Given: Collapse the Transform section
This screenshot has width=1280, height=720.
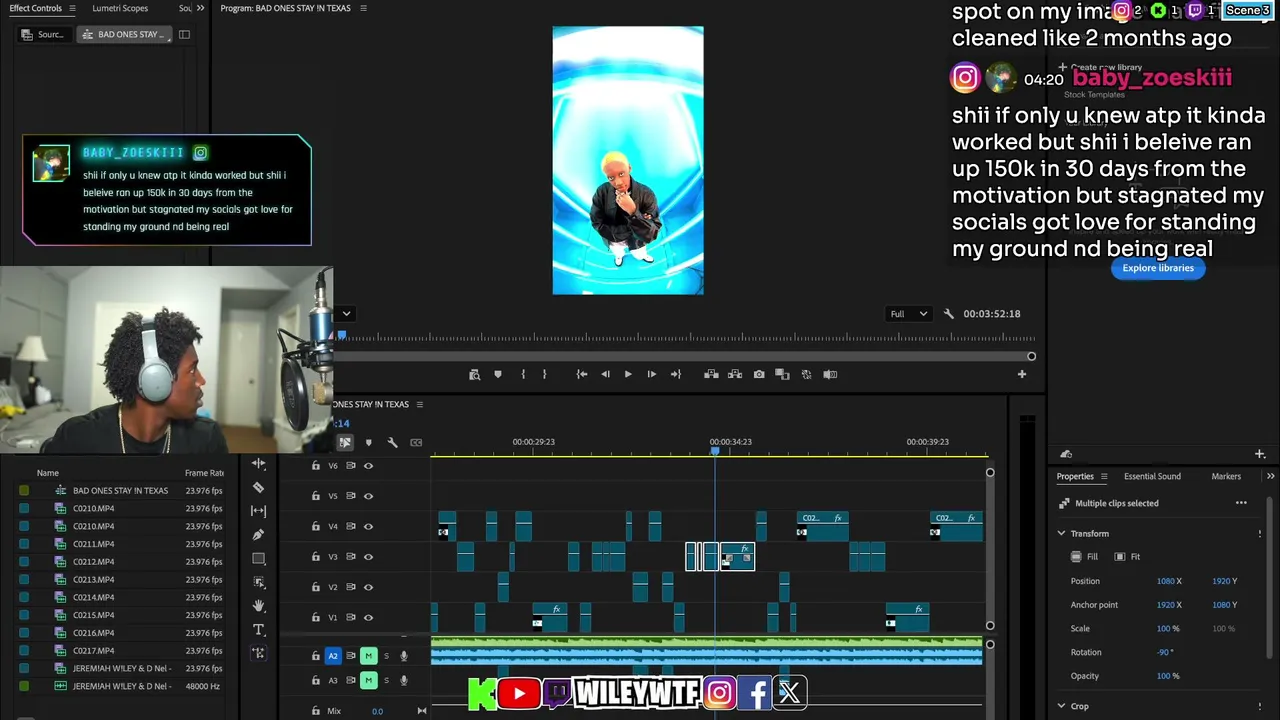Looking at the screenshot, I should 1062,533.
